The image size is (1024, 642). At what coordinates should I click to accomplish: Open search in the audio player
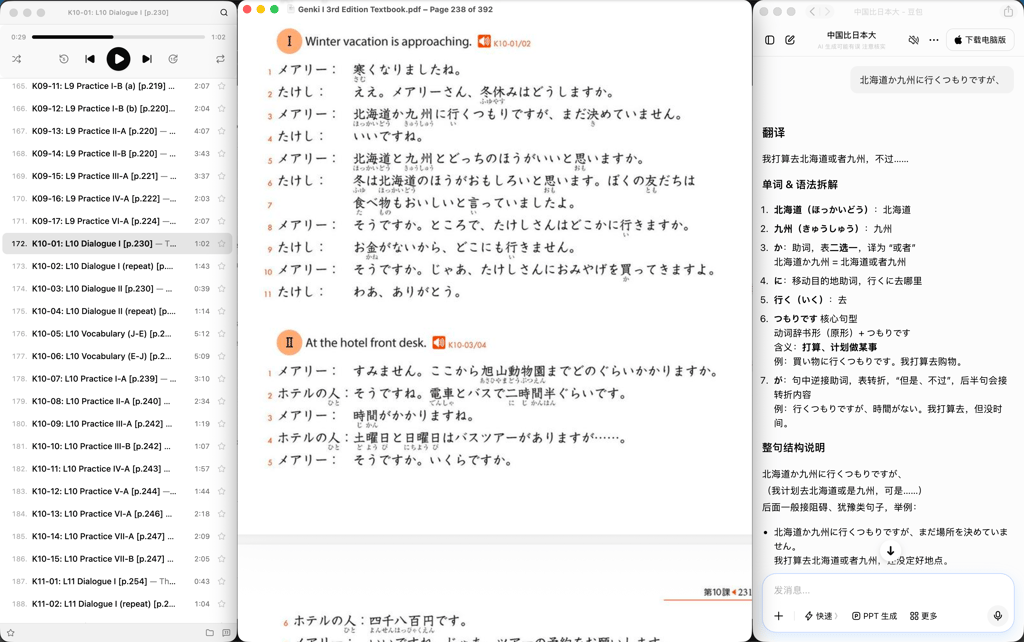[x=224, y=12]
